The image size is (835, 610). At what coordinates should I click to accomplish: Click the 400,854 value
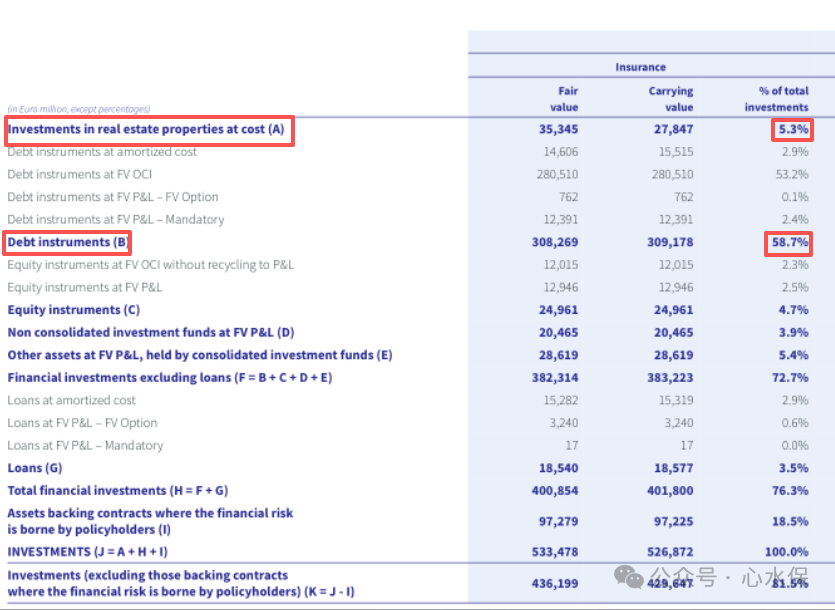point(555,491)
